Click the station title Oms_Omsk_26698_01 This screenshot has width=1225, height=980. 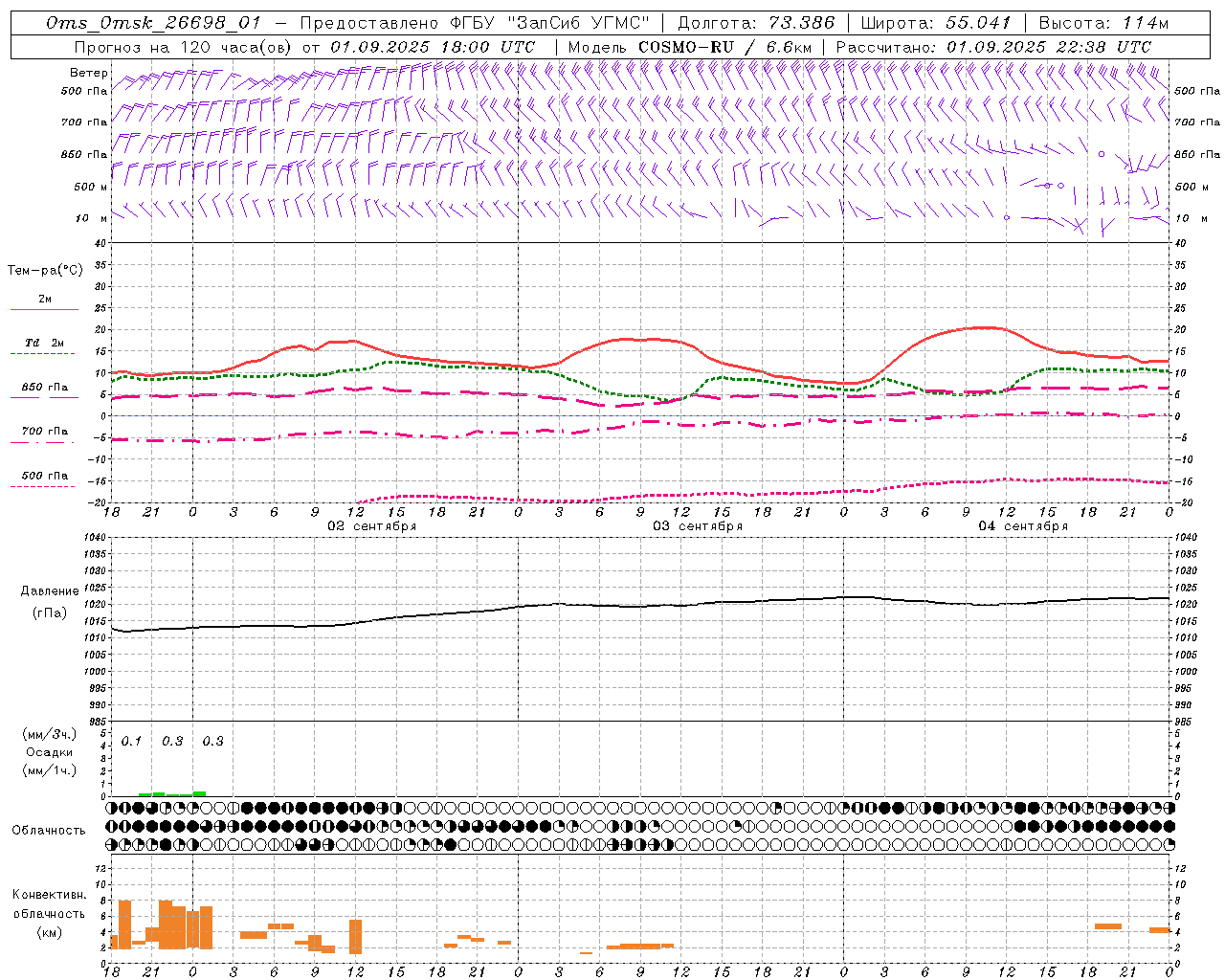coord(153,23)
